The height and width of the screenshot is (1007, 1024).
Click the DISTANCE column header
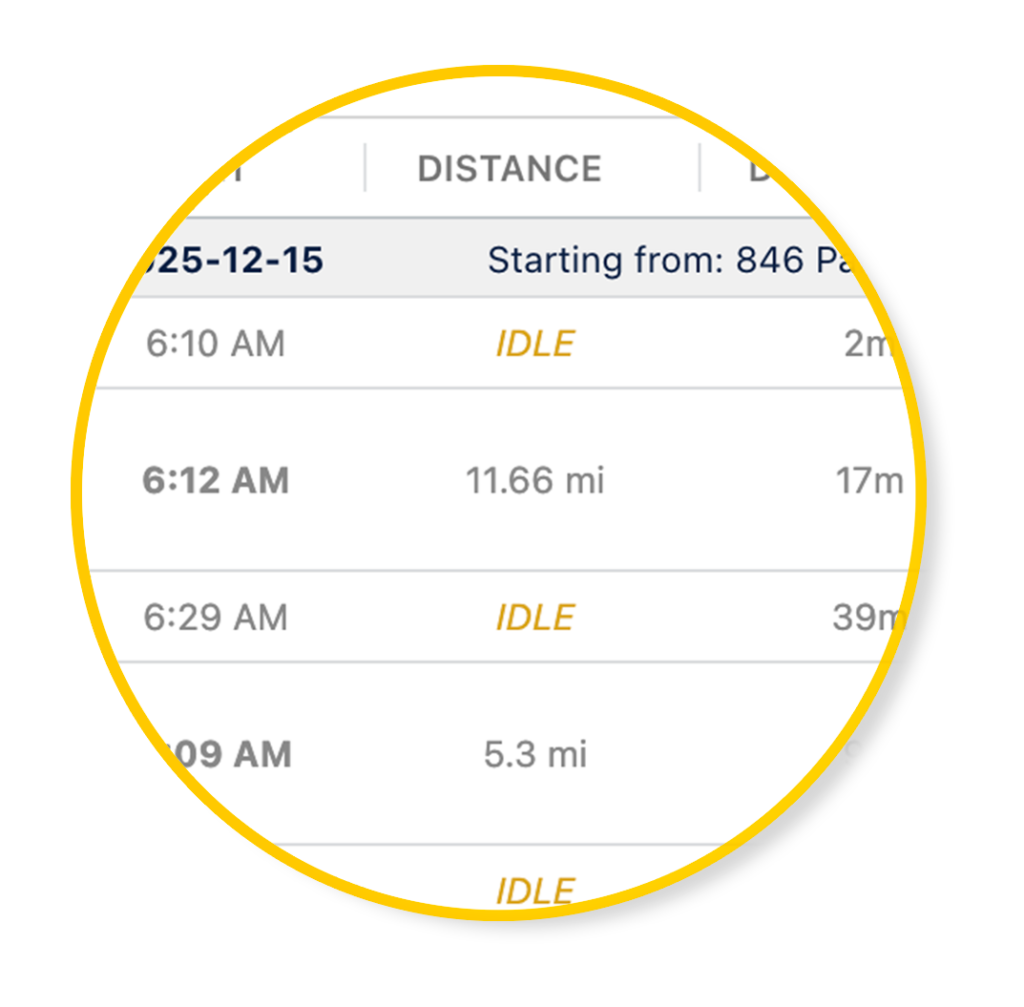(x=509, y=169)
